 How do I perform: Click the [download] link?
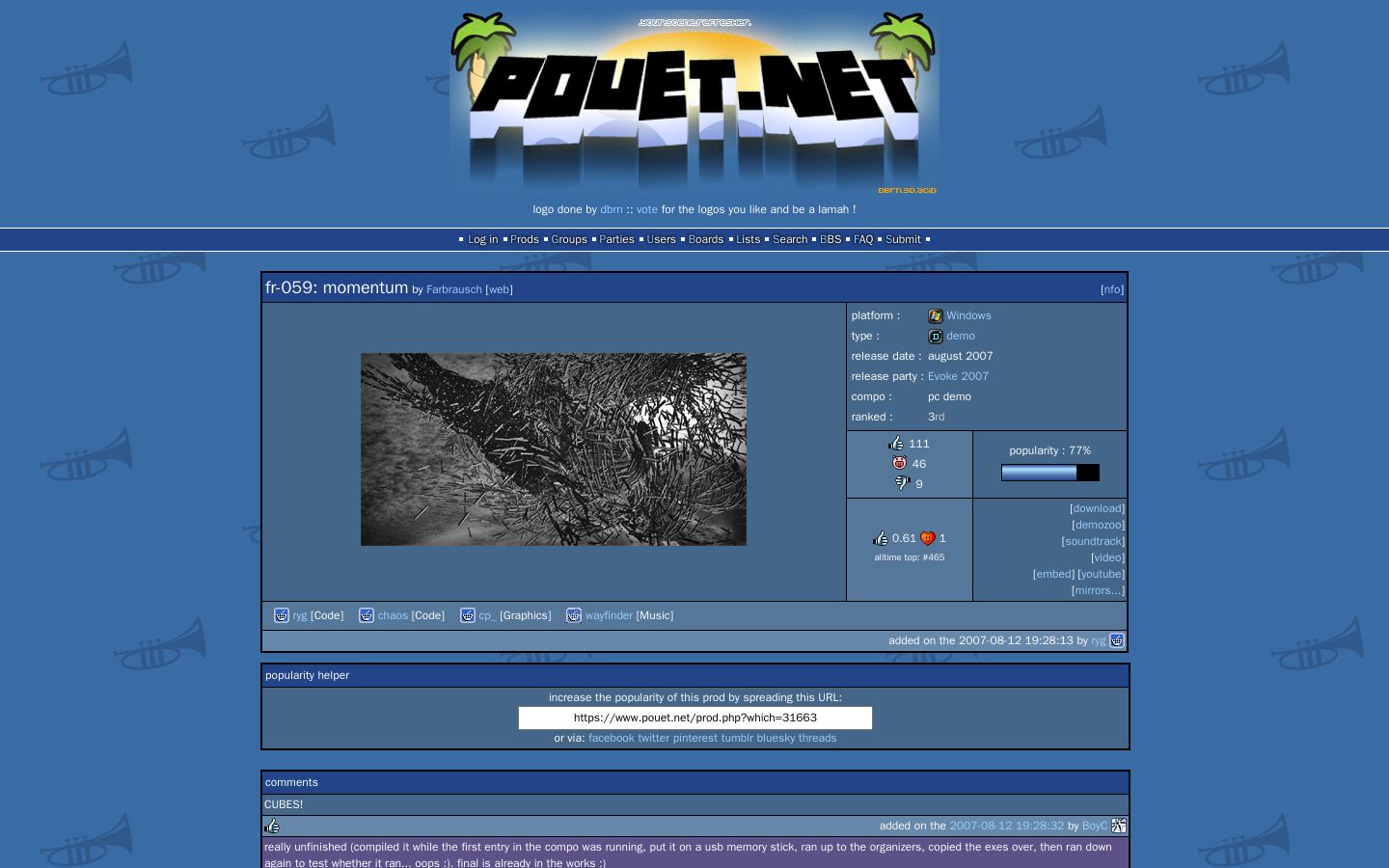(1097, 509)
